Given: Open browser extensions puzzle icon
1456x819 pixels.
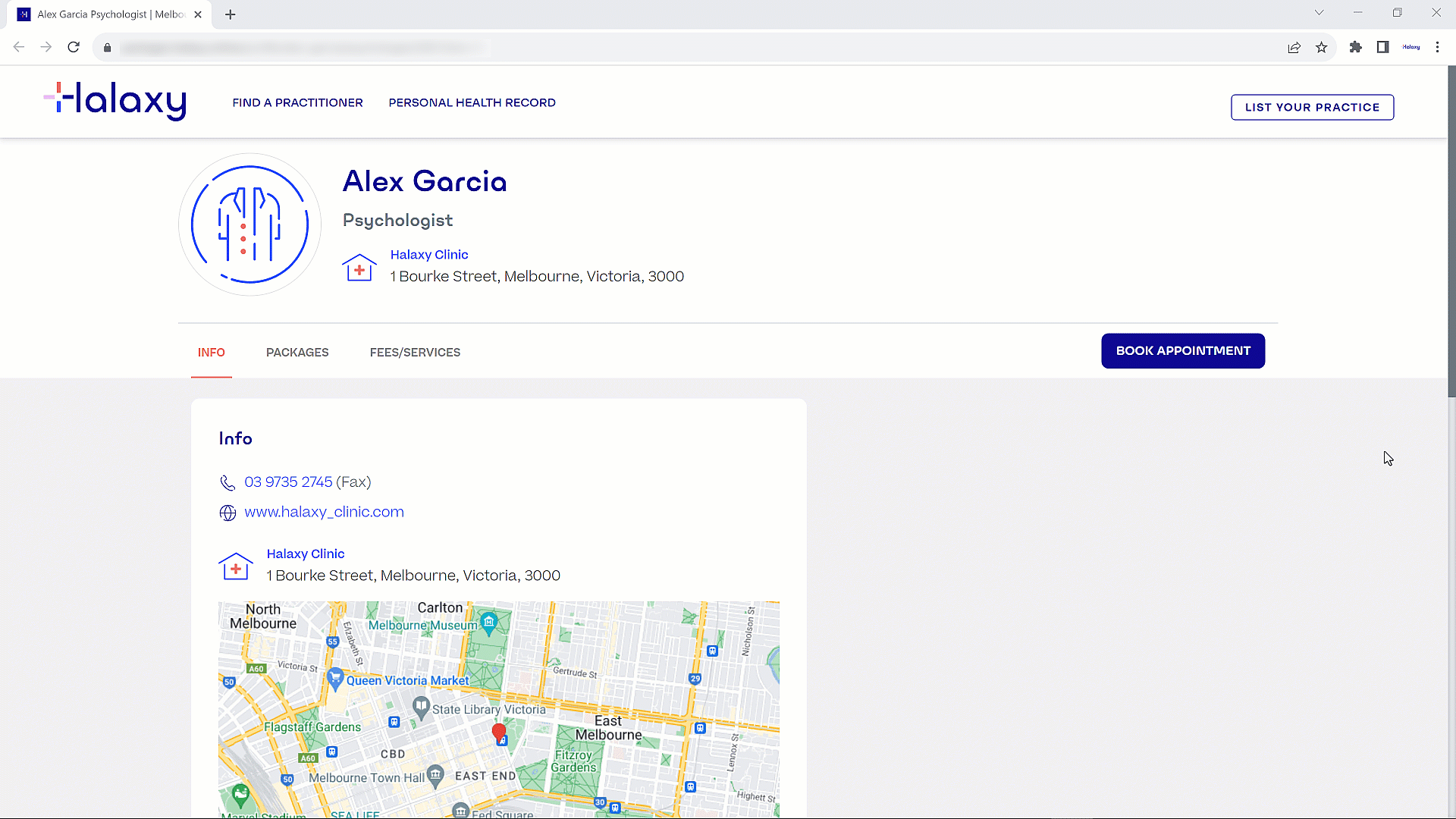Looking at the screenshot, I should (x=1356, y=47).
